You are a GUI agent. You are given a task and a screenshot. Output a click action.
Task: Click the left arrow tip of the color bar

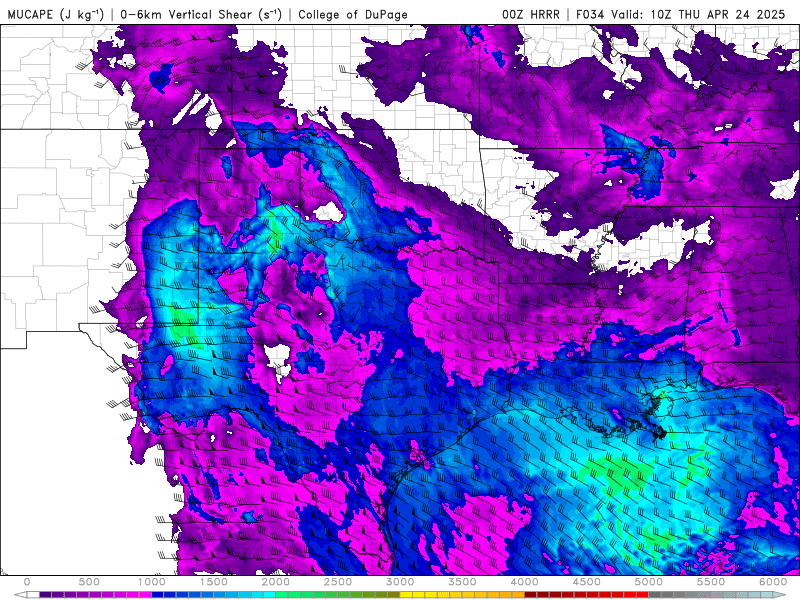coord(18,595)
